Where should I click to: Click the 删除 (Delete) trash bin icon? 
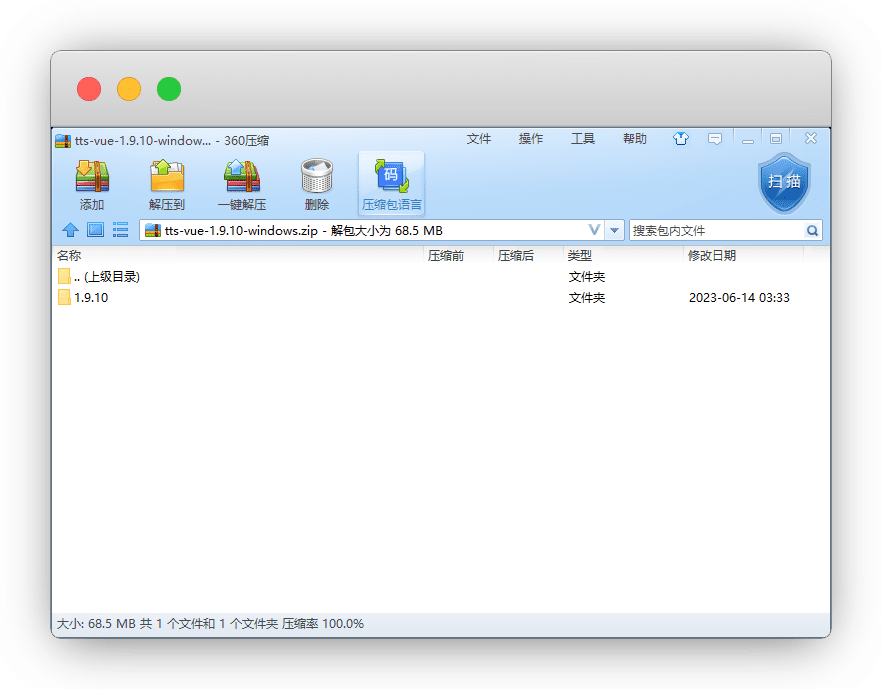click(316, 177)
